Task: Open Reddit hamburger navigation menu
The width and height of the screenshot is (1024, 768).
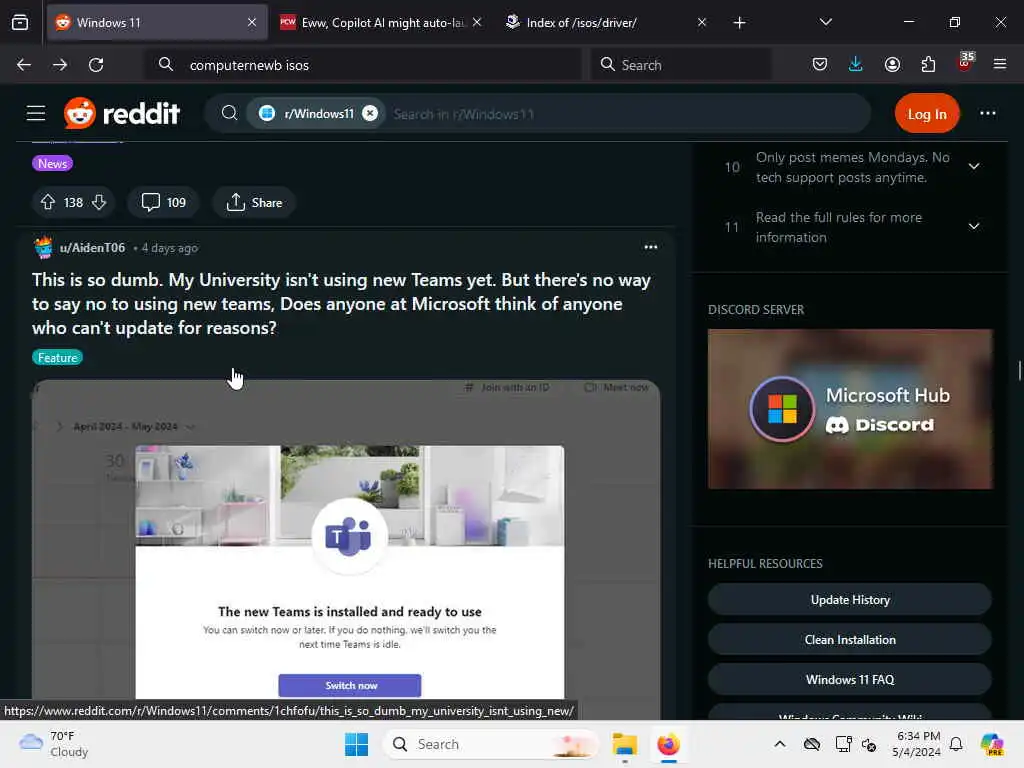Action: [36, 114]
